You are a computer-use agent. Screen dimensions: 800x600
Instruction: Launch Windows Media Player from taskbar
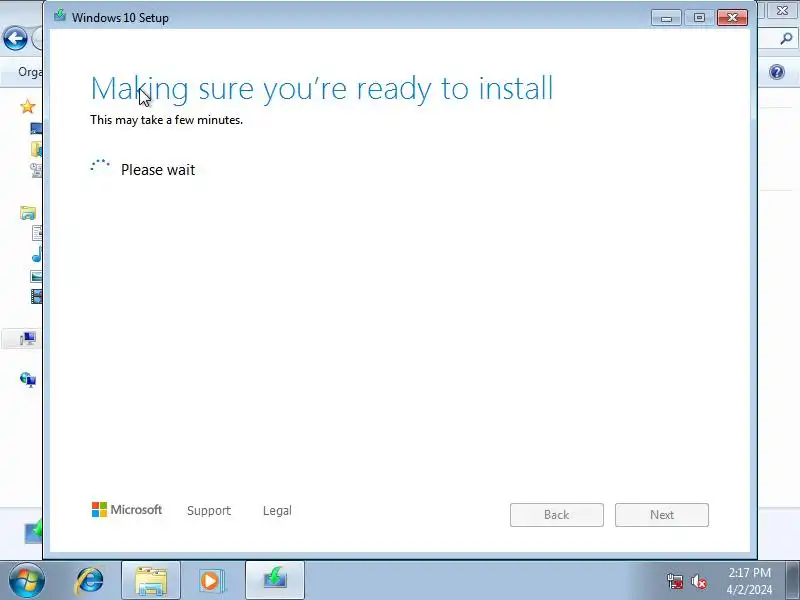[x=211, y=581]
